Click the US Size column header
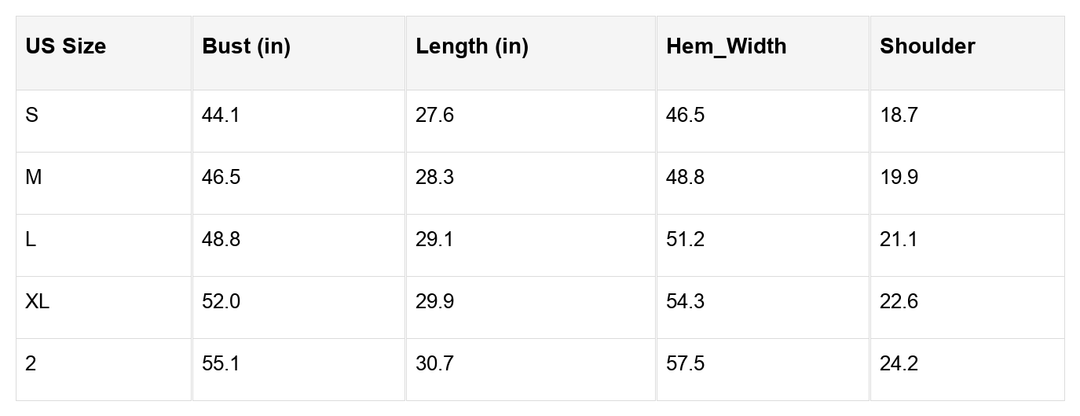 tap(66, 46)
